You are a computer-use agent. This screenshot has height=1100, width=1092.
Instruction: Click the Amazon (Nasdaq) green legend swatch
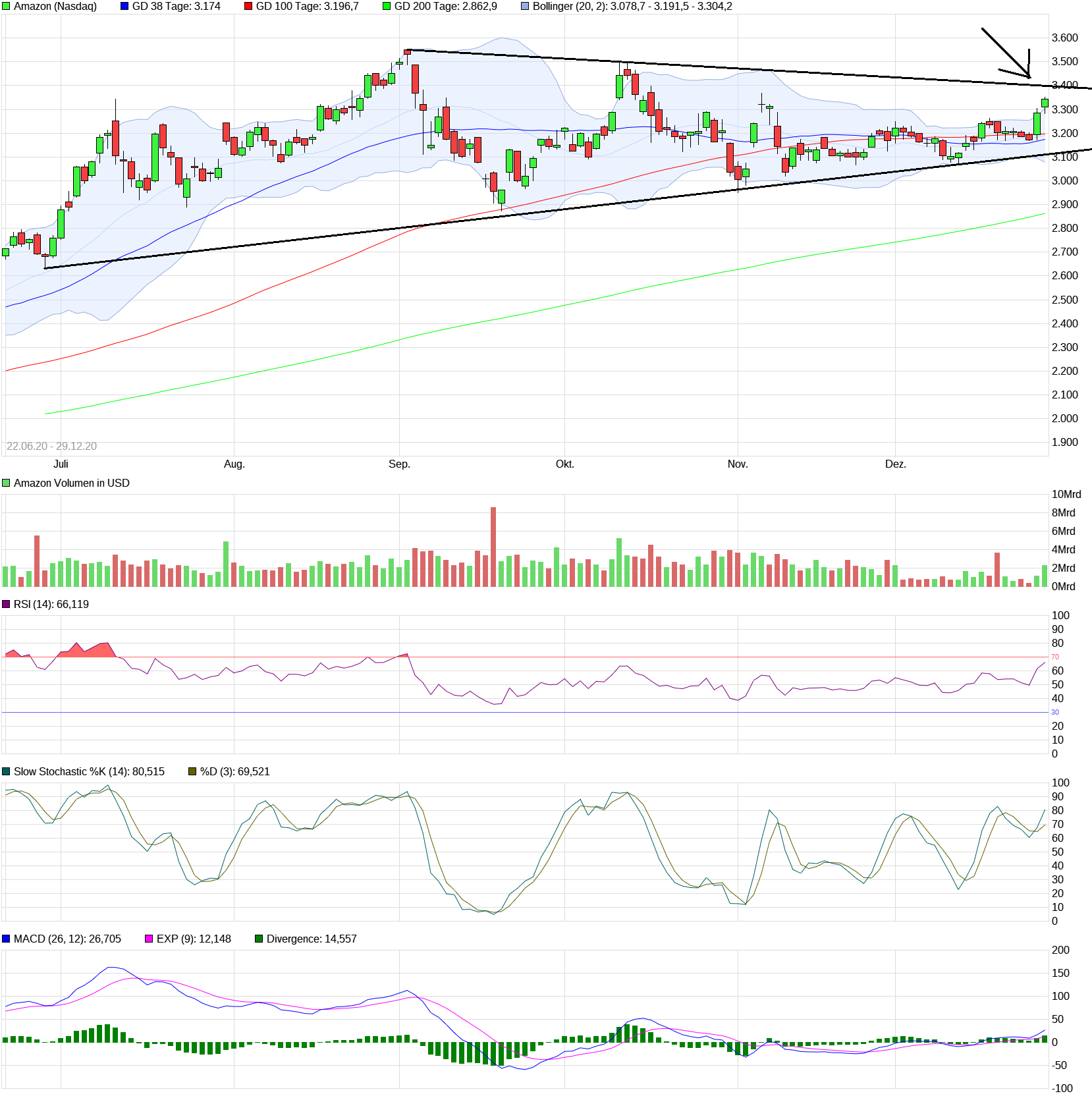point(6,7)
